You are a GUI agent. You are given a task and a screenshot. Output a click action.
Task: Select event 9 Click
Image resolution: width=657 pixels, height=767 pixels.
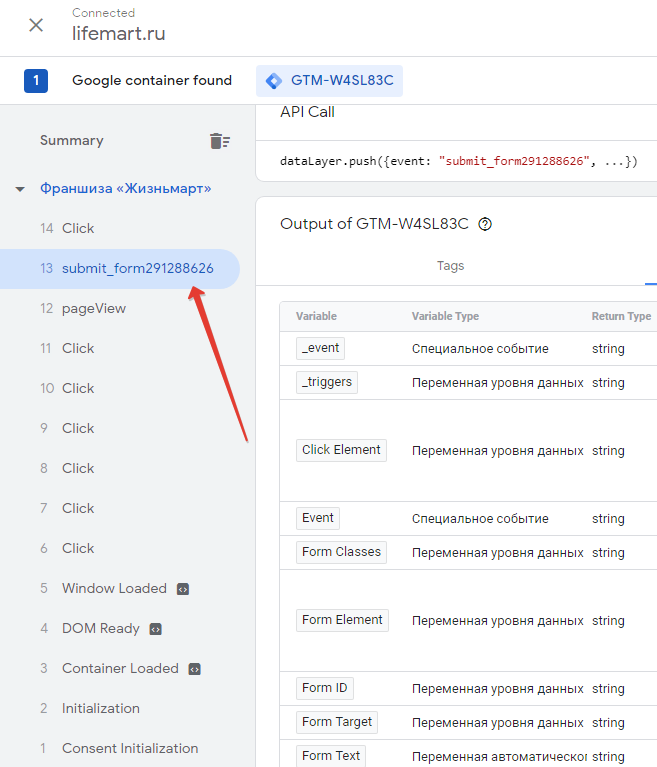[x=120, y=429]
